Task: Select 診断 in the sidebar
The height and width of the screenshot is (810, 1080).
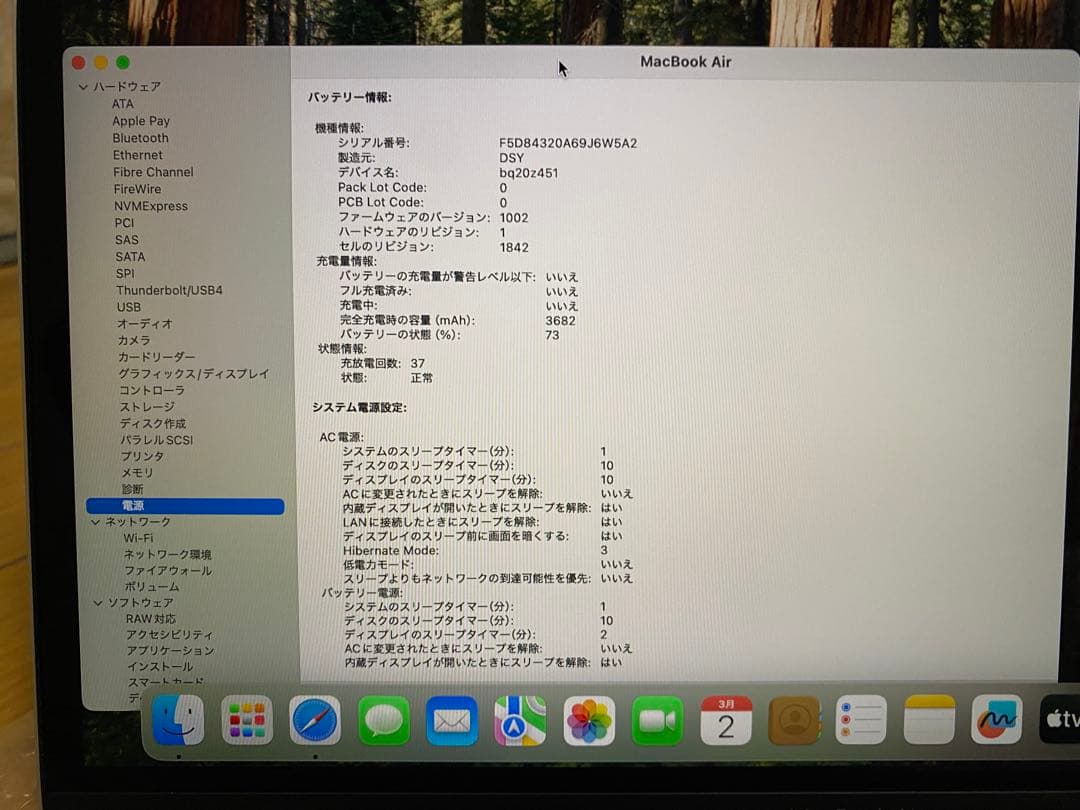Action: click(x=132, y=489)
